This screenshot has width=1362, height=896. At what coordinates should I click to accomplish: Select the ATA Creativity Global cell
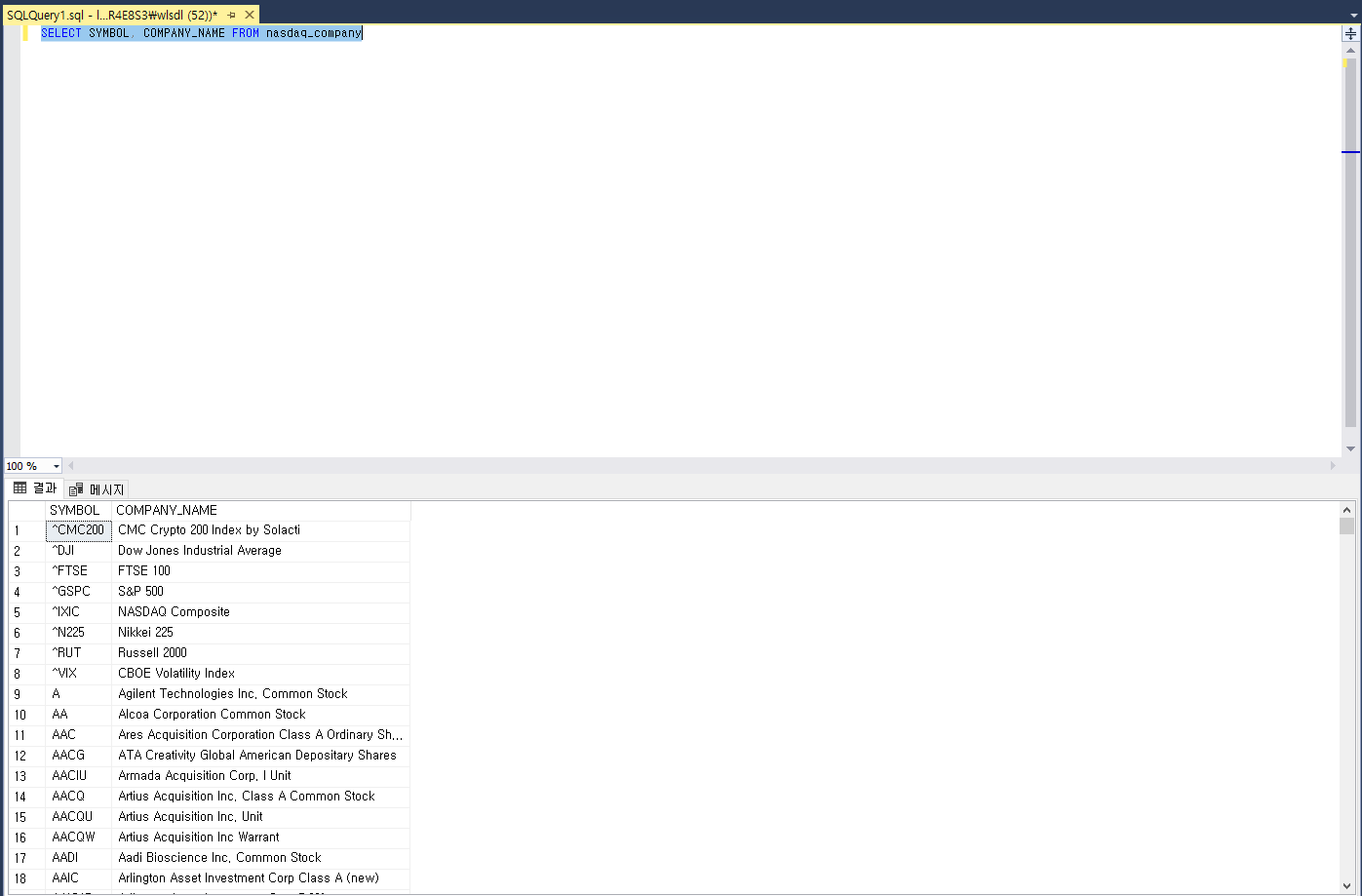pyautogui.click(x=260, y=756)
